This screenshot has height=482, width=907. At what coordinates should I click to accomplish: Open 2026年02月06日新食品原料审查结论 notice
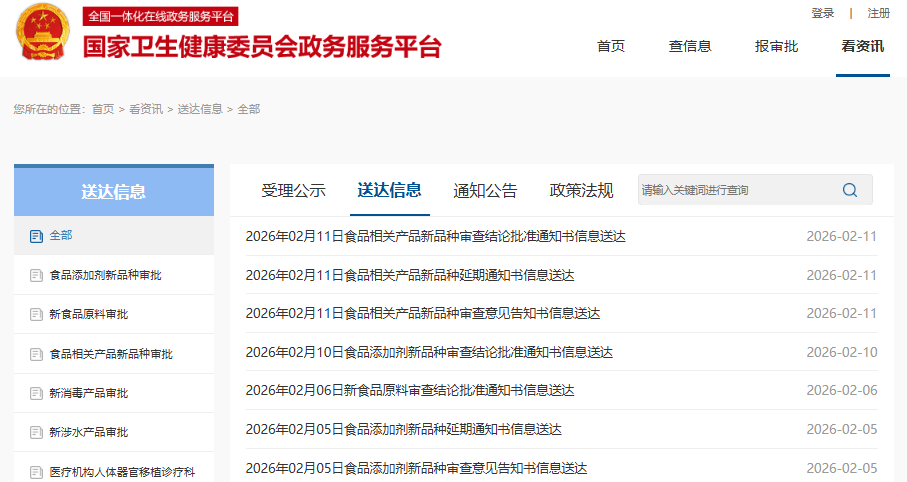tap(410, 390)
